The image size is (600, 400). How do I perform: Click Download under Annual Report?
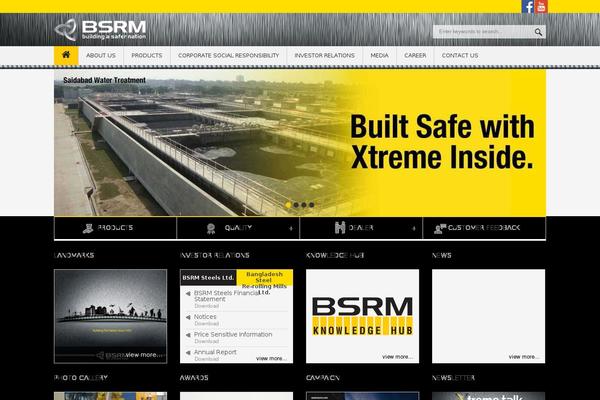click(207, 359)
